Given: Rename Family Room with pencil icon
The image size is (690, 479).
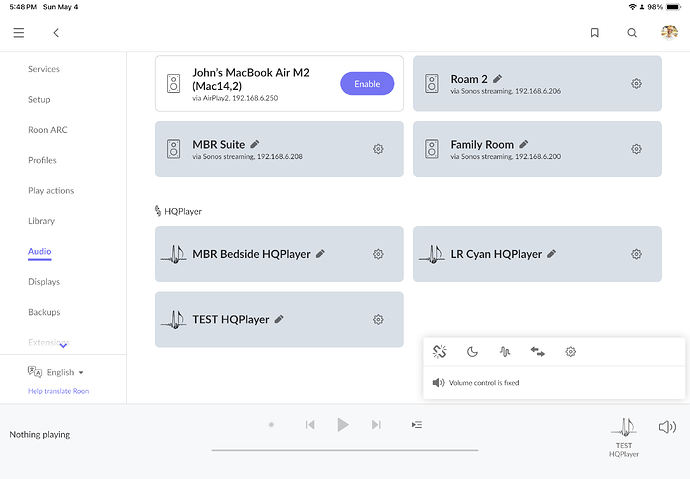Looking at the screenshot, I should pos(524,144).
